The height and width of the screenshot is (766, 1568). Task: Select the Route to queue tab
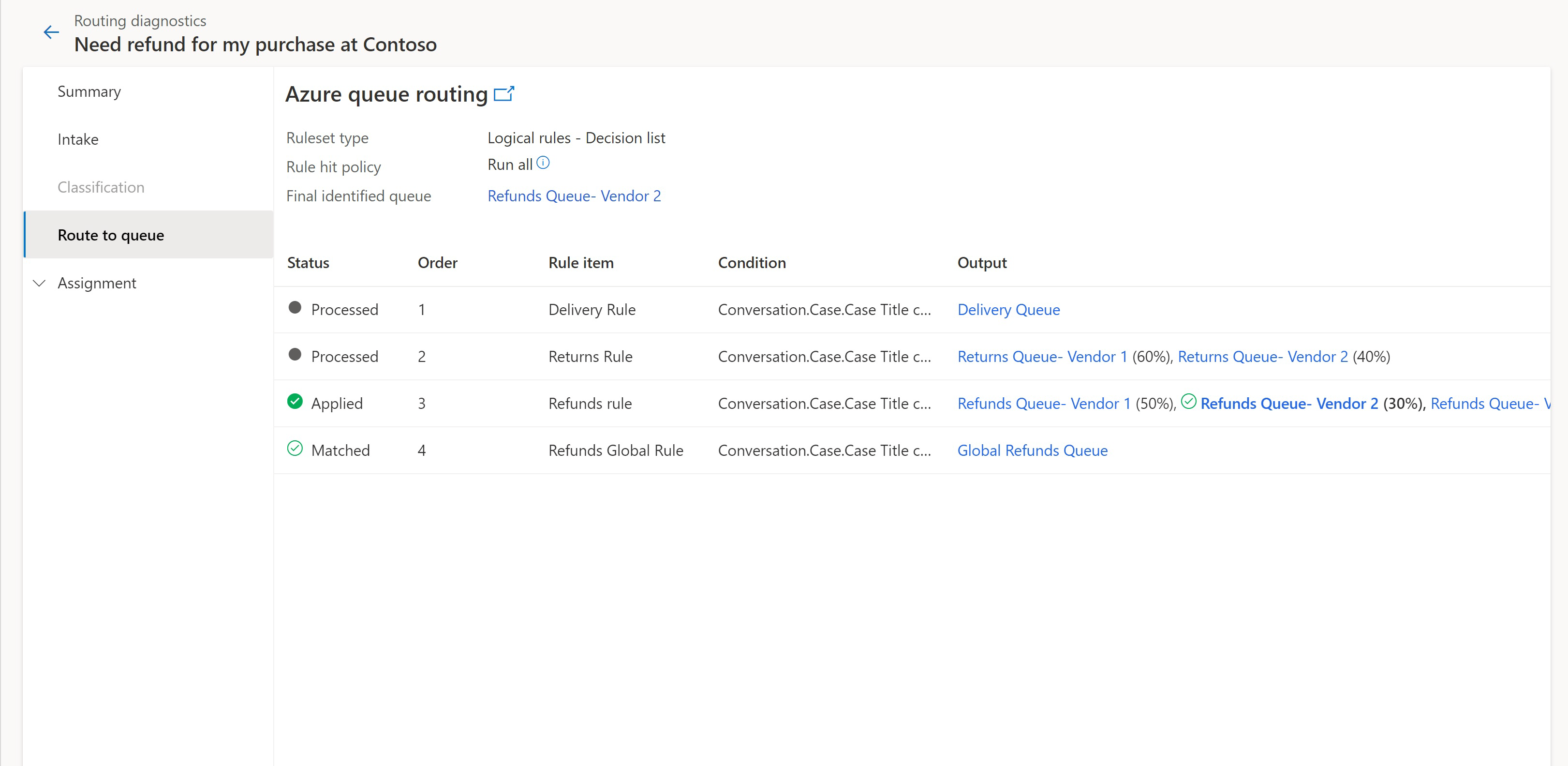110,235
